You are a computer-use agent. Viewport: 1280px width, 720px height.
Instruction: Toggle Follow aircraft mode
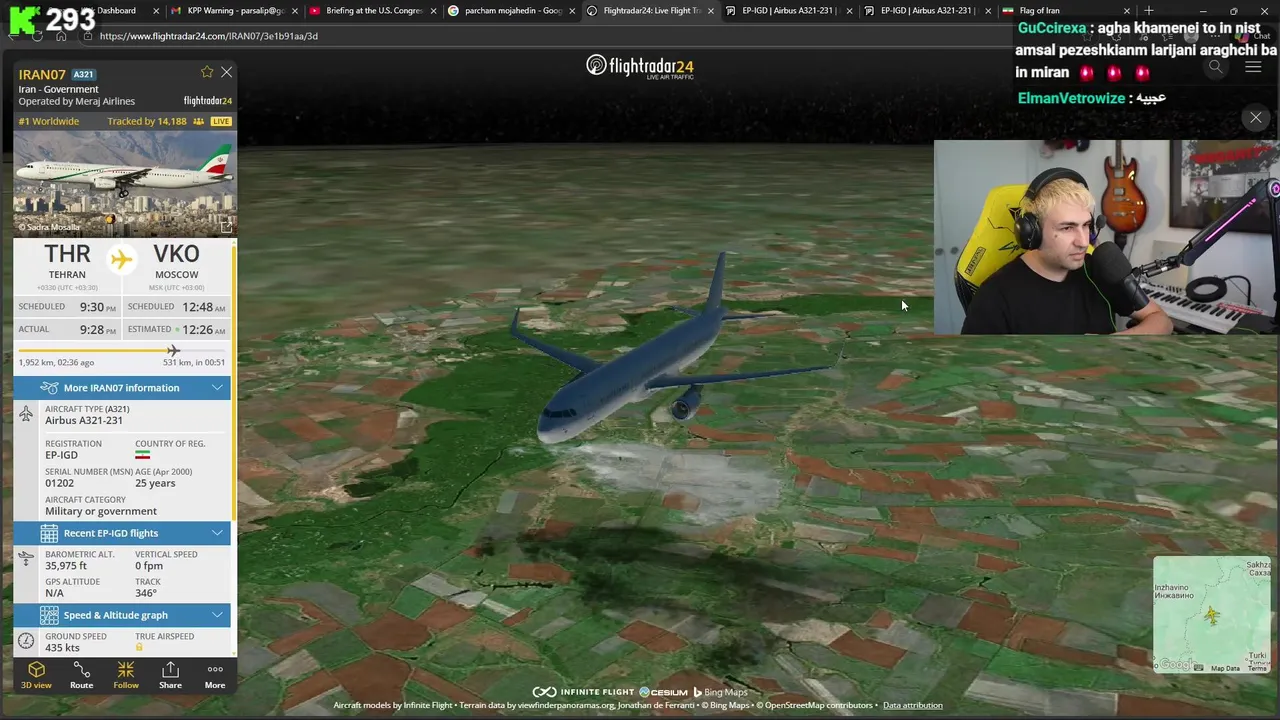point(126,675)
